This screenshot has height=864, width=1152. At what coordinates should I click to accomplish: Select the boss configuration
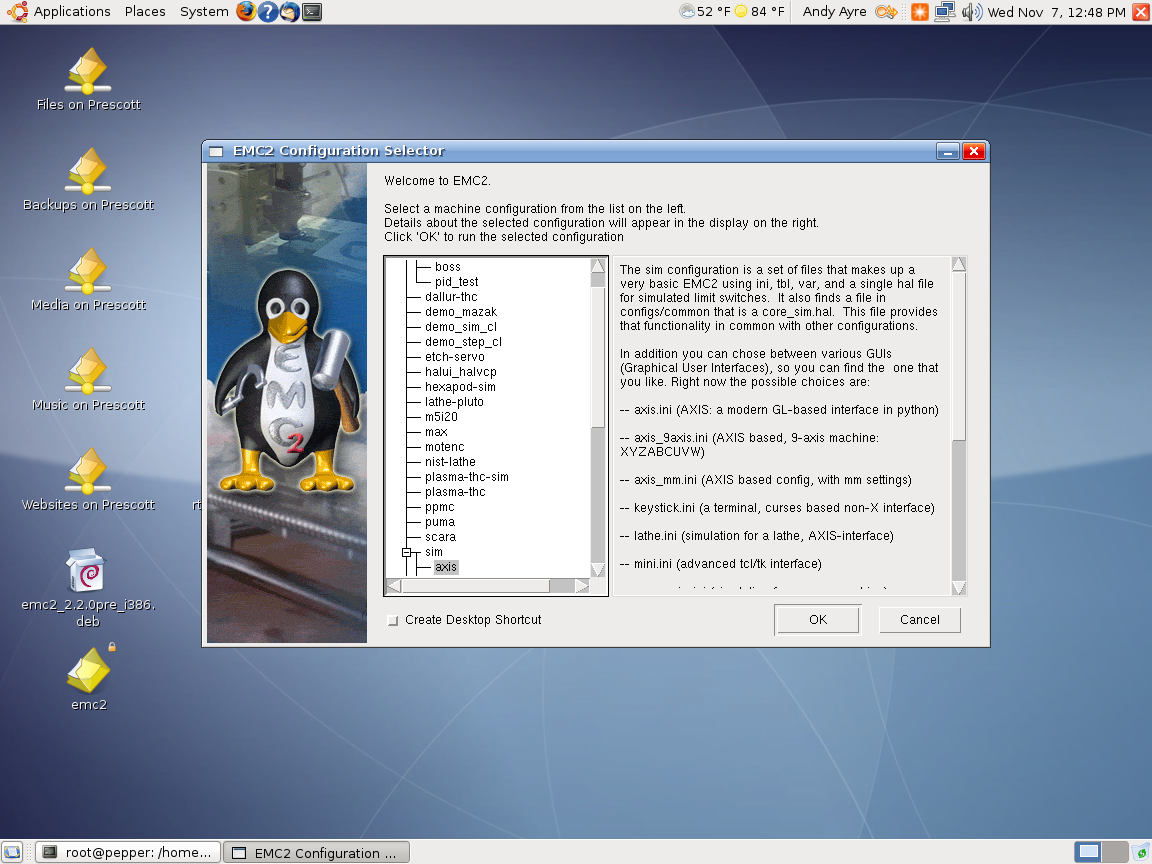(447, 267)
